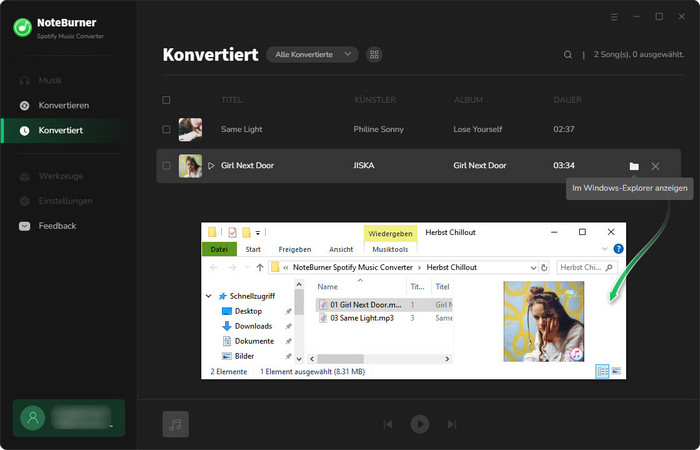Click the Explorer back arrow
This screenshot has height=450, width=700.
tap(214, 267)
